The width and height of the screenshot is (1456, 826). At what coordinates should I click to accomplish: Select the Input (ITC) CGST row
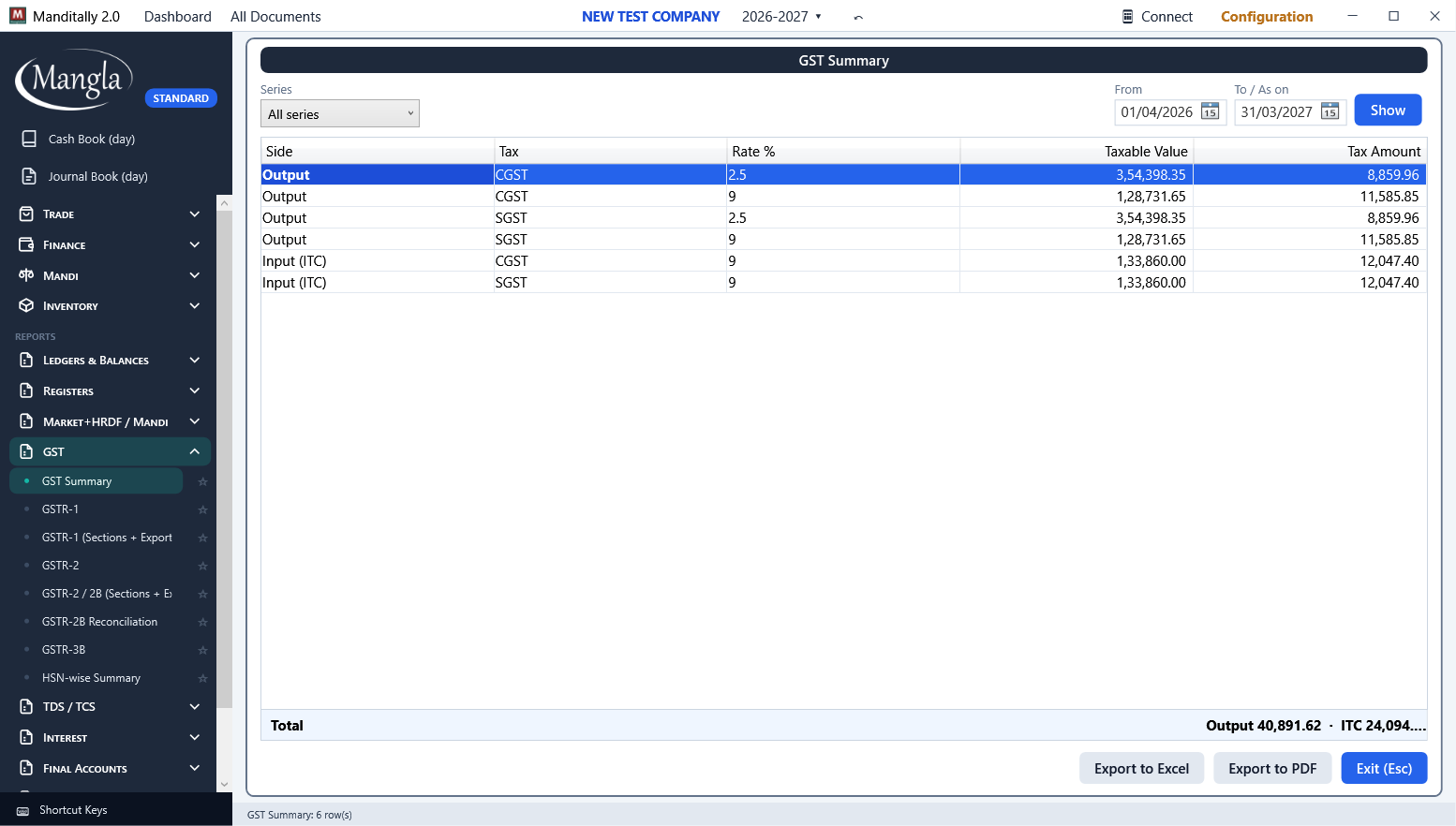[x=843, y=261]
